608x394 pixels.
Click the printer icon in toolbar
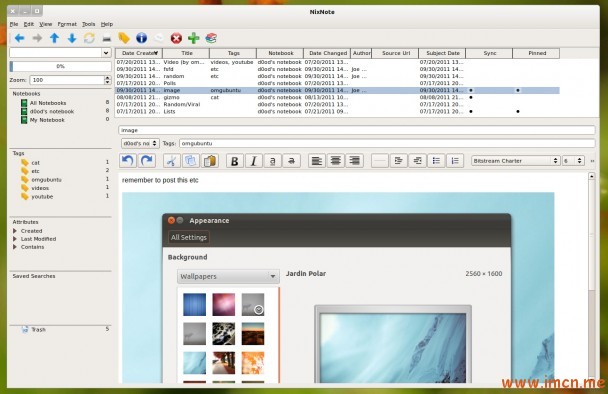point(107,38)
